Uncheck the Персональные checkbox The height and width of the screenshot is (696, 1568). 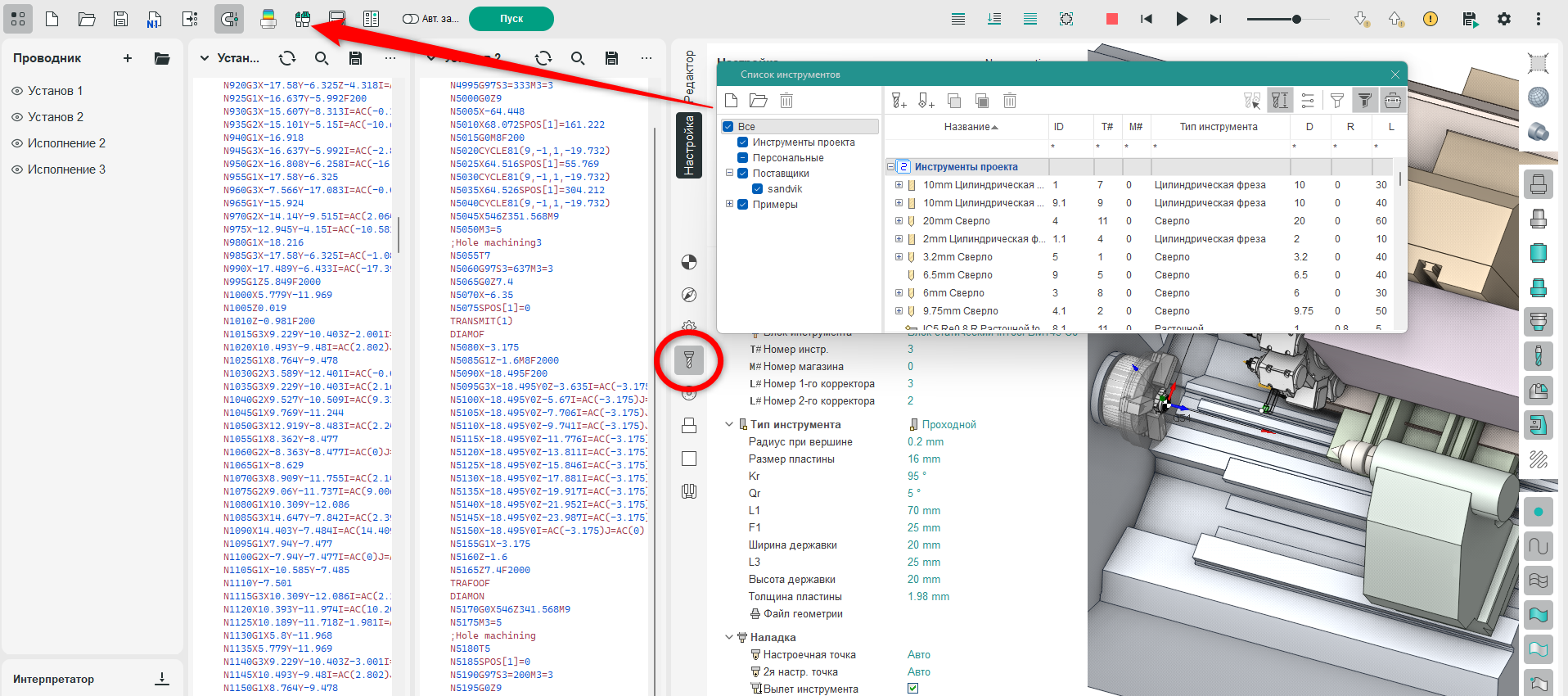click(743, 158)
